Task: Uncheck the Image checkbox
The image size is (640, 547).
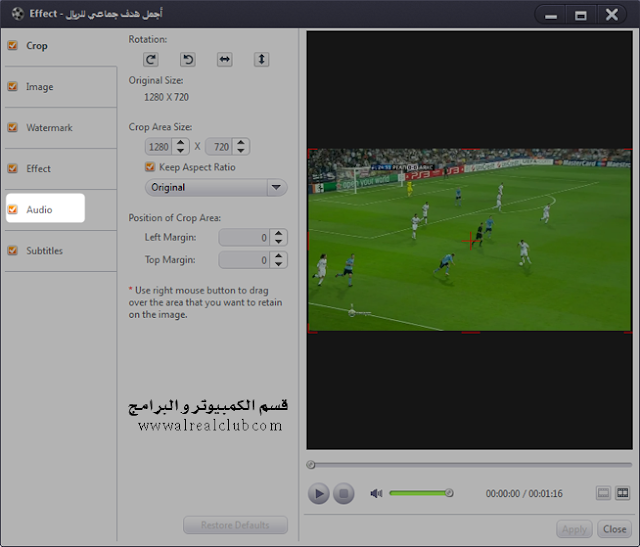Action: (x=13, y=86)
